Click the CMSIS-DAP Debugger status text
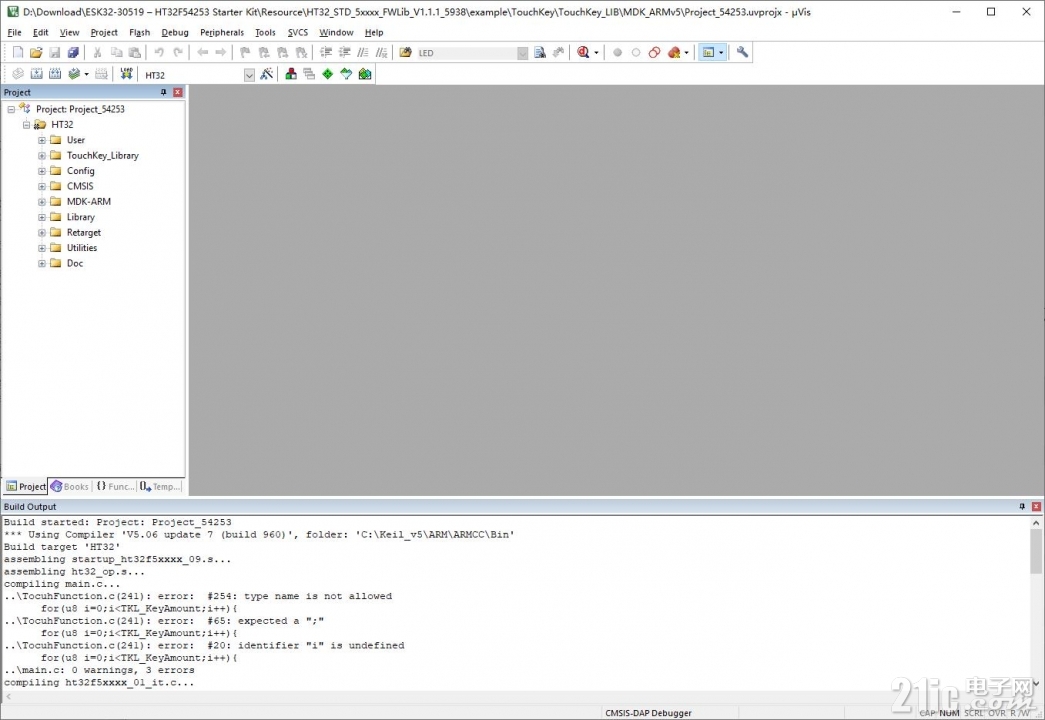This screenshot has height=720, width=1045. (x=648, y=713)
